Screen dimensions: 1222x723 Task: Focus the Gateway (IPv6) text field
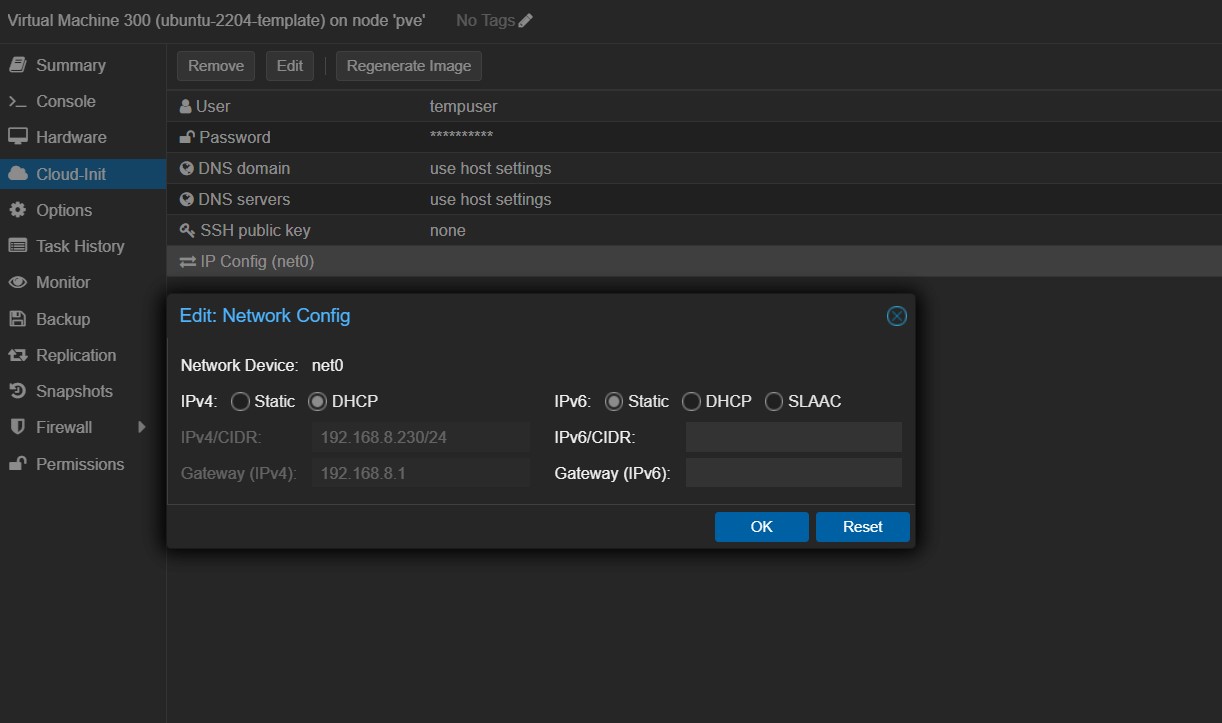(793, 473)
